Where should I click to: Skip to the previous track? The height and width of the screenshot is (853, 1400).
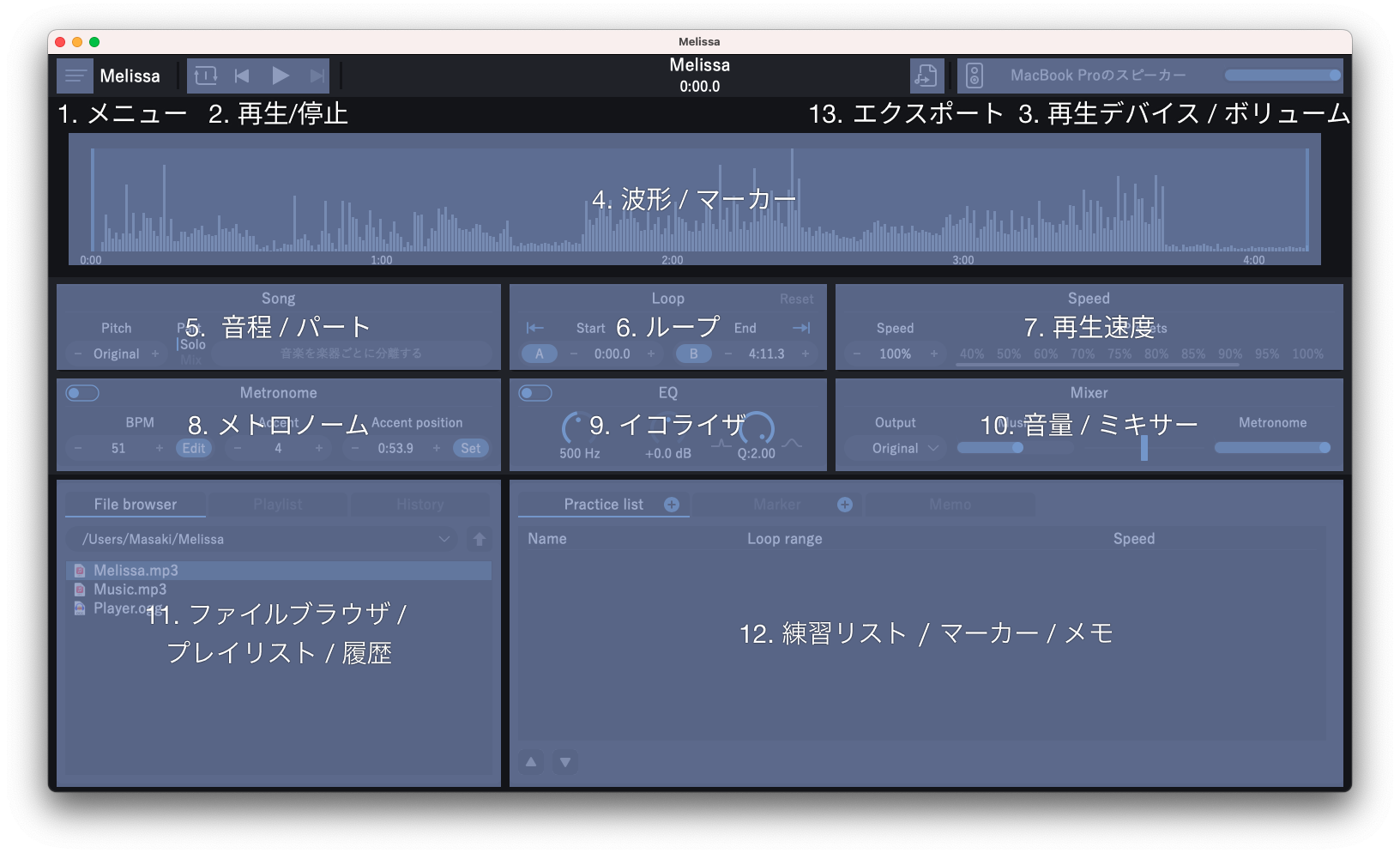[242, 76]
